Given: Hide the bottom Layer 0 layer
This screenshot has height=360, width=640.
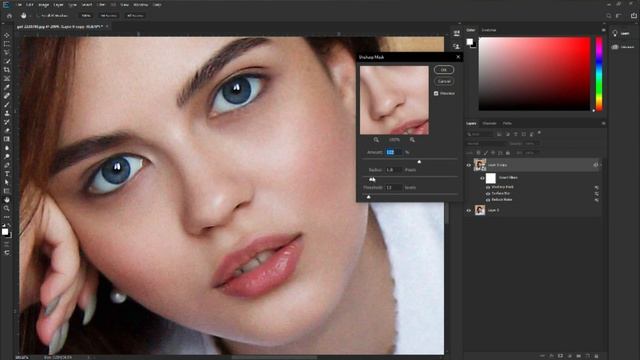Looking at the screenshot, I should [469, 211].
